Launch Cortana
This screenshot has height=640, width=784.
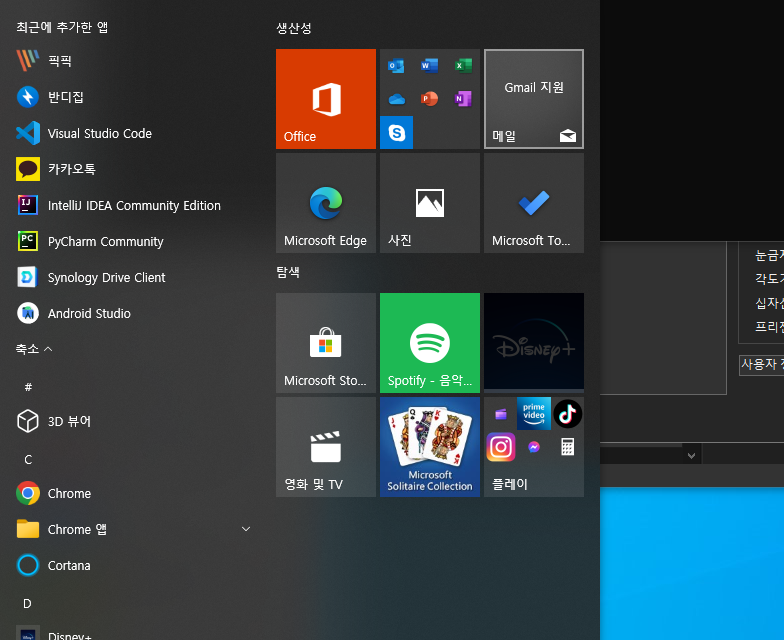[x=133, y=565]
